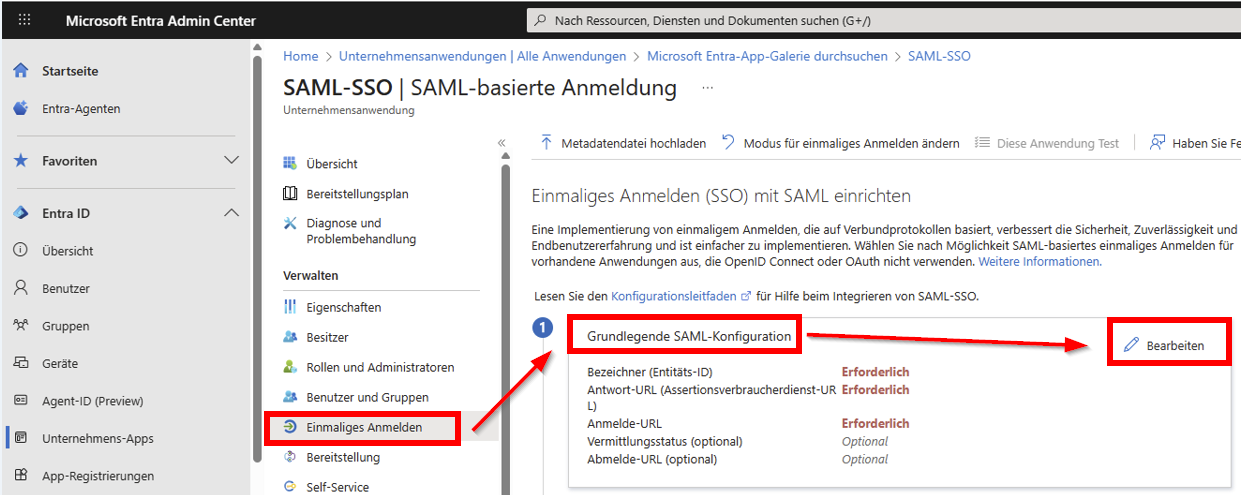Click the Bearbeiten button for SAML-Konfiguration
The width and height of the screenshot is (1241, 495).
point(1164,345)
